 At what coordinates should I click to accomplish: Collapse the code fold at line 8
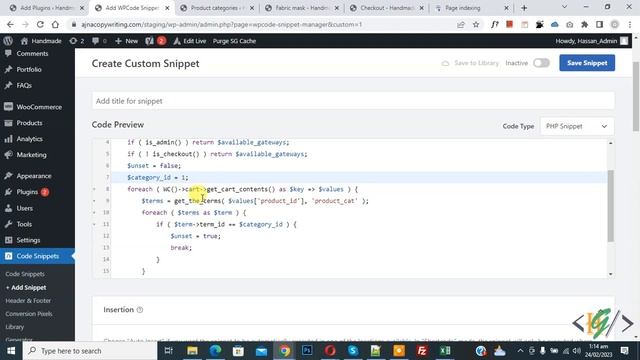pyautogui.click(x=94, y=189)
